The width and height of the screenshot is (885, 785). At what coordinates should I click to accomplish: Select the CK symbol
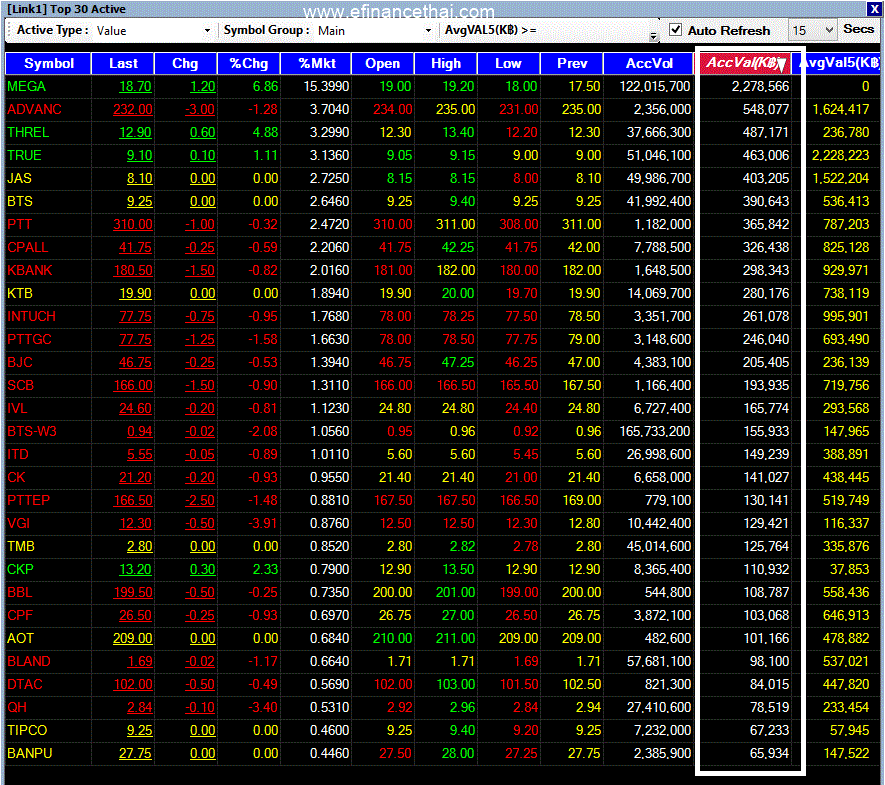(16, 477)
